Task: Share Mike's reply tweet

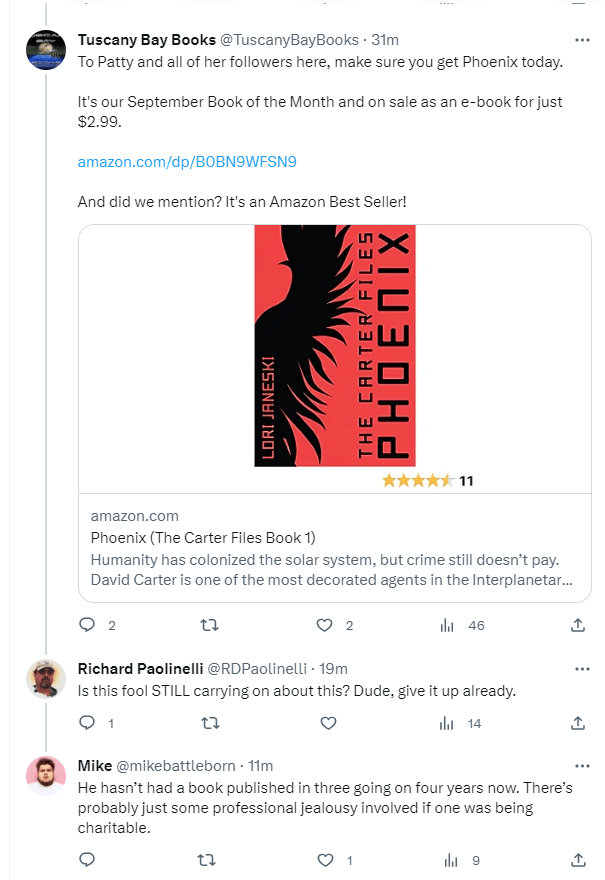Action: [578, 859]
